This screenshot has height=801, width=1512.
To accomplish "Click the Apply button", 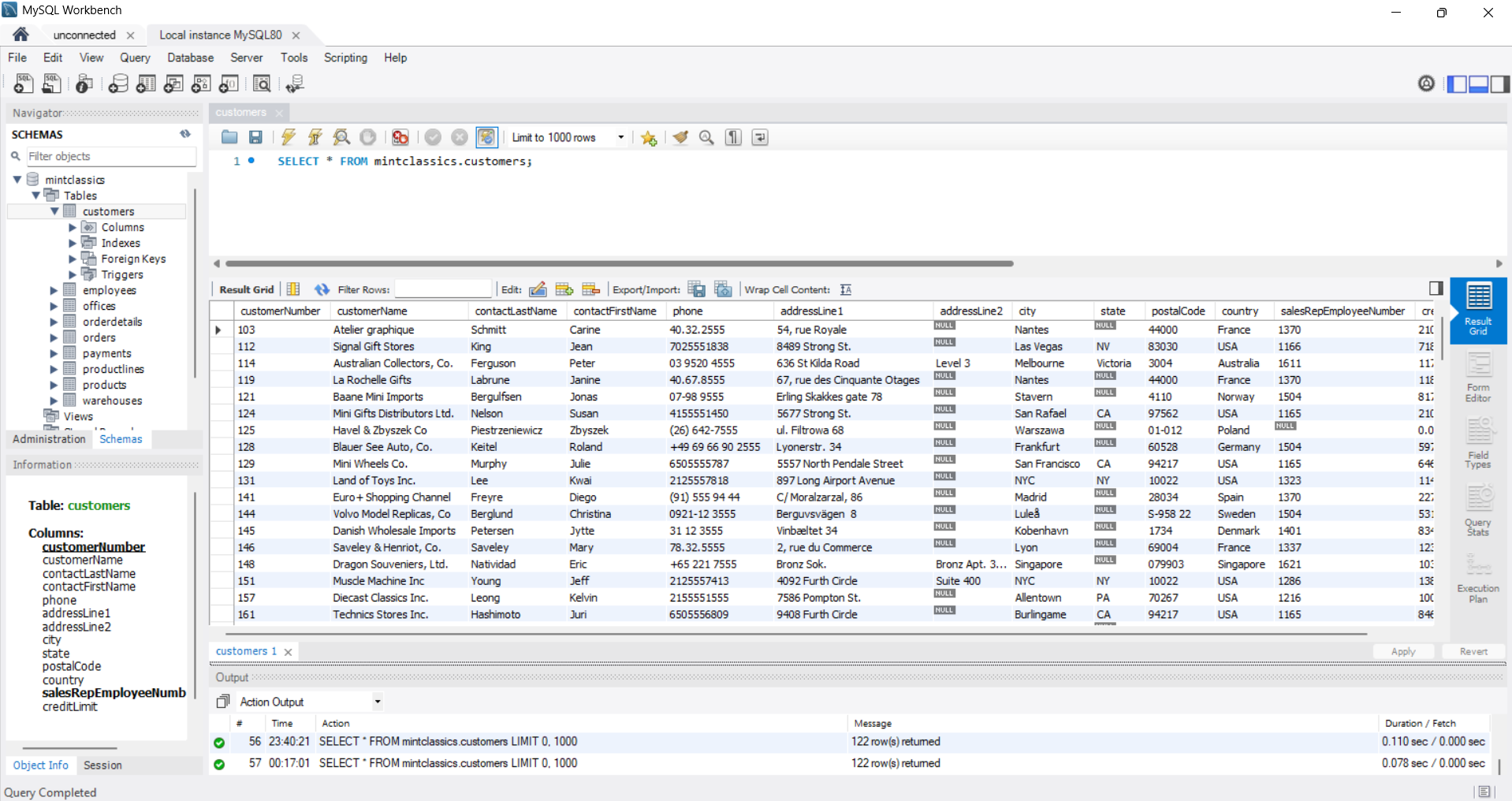I will point(1403,651).
